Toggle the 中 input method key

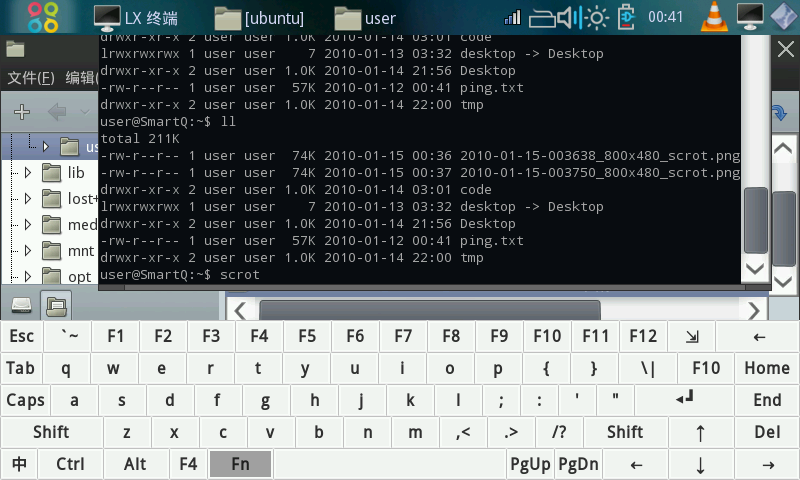point(20,464)
